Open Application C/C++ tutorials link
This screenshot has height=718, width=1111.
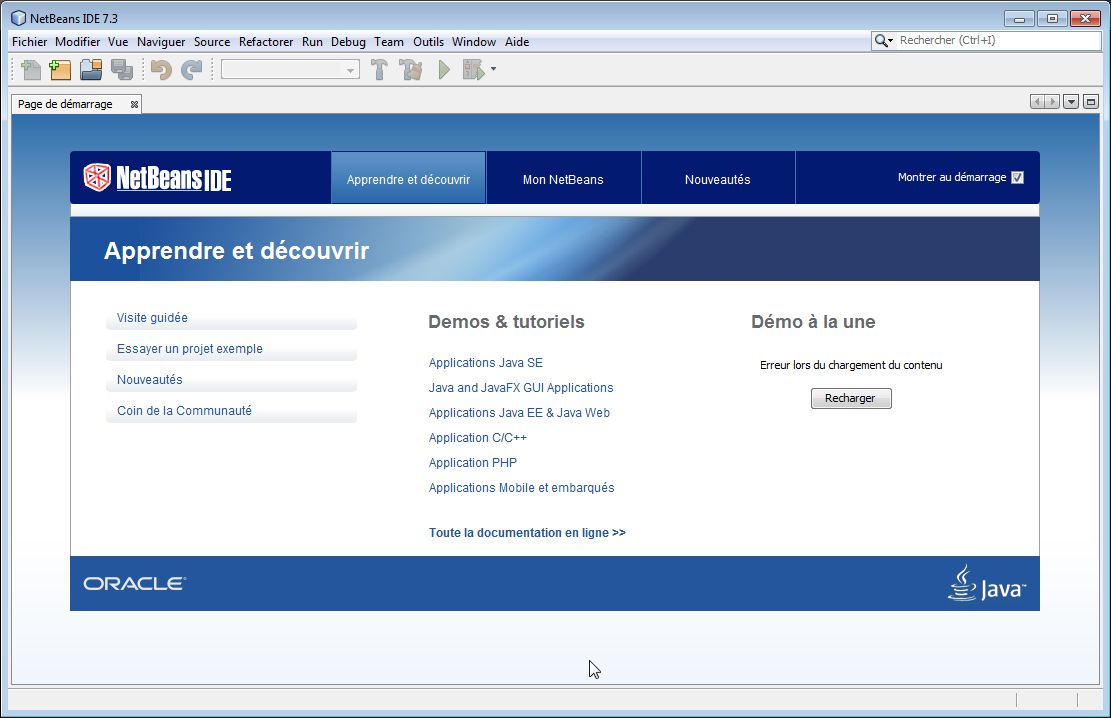pos(478,438)
